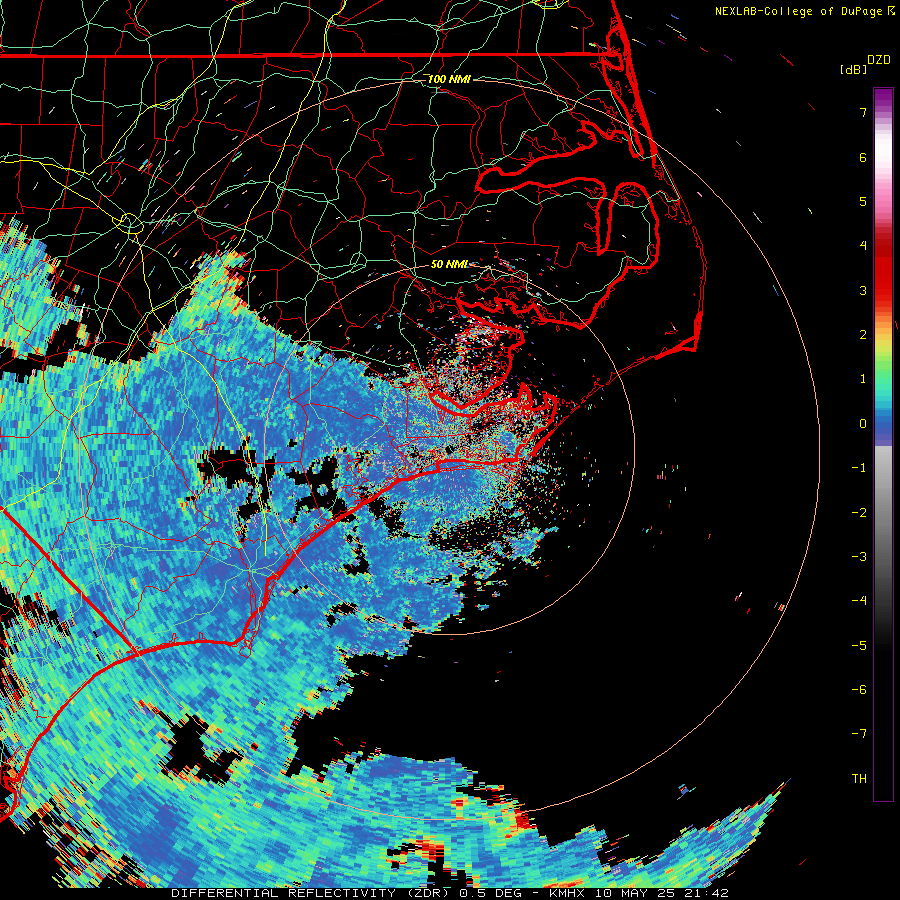Click the -5 value on ZDR scale
The width and height of the screenshot is (900, 900).
click(859, 646)
